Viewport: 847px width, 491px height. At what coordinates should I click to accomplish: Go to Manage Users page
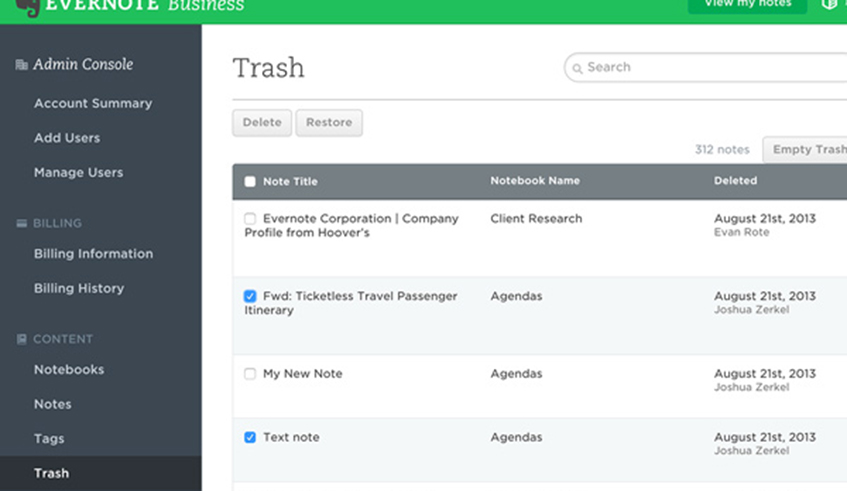(78, 173)
